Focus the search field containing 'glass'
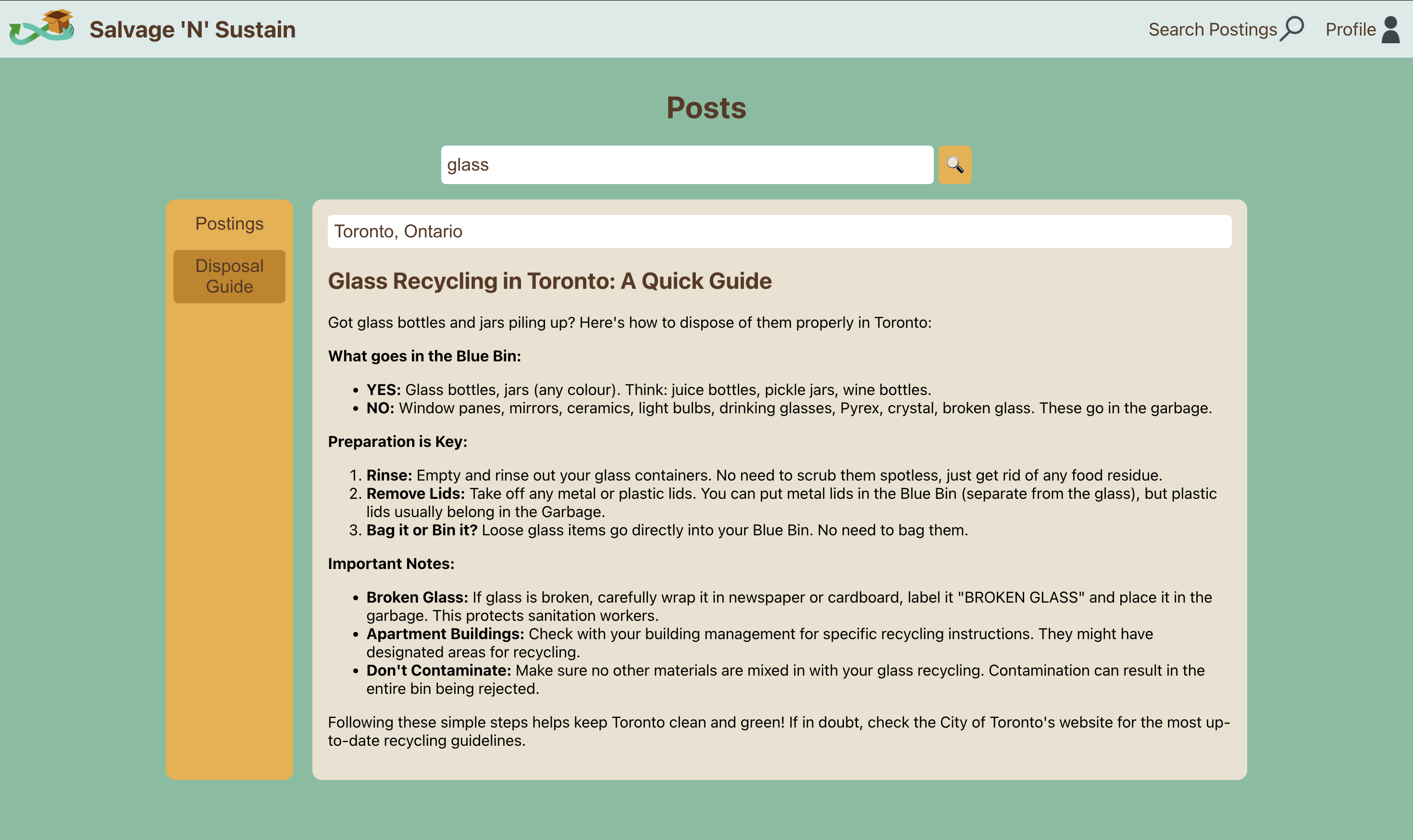The height and width of the screenshot is (840, 1413). (687, 165)
